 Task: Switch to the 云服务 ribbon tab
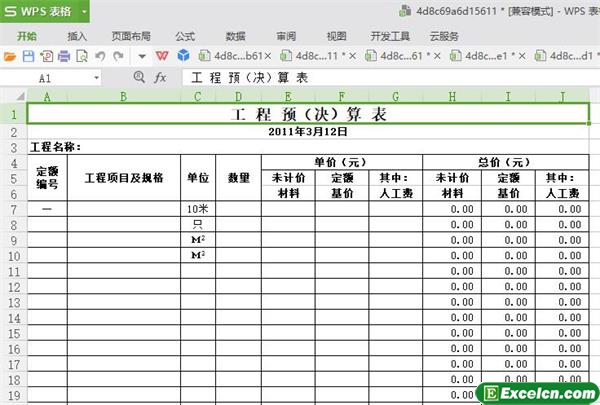click(x=444, y=36)
